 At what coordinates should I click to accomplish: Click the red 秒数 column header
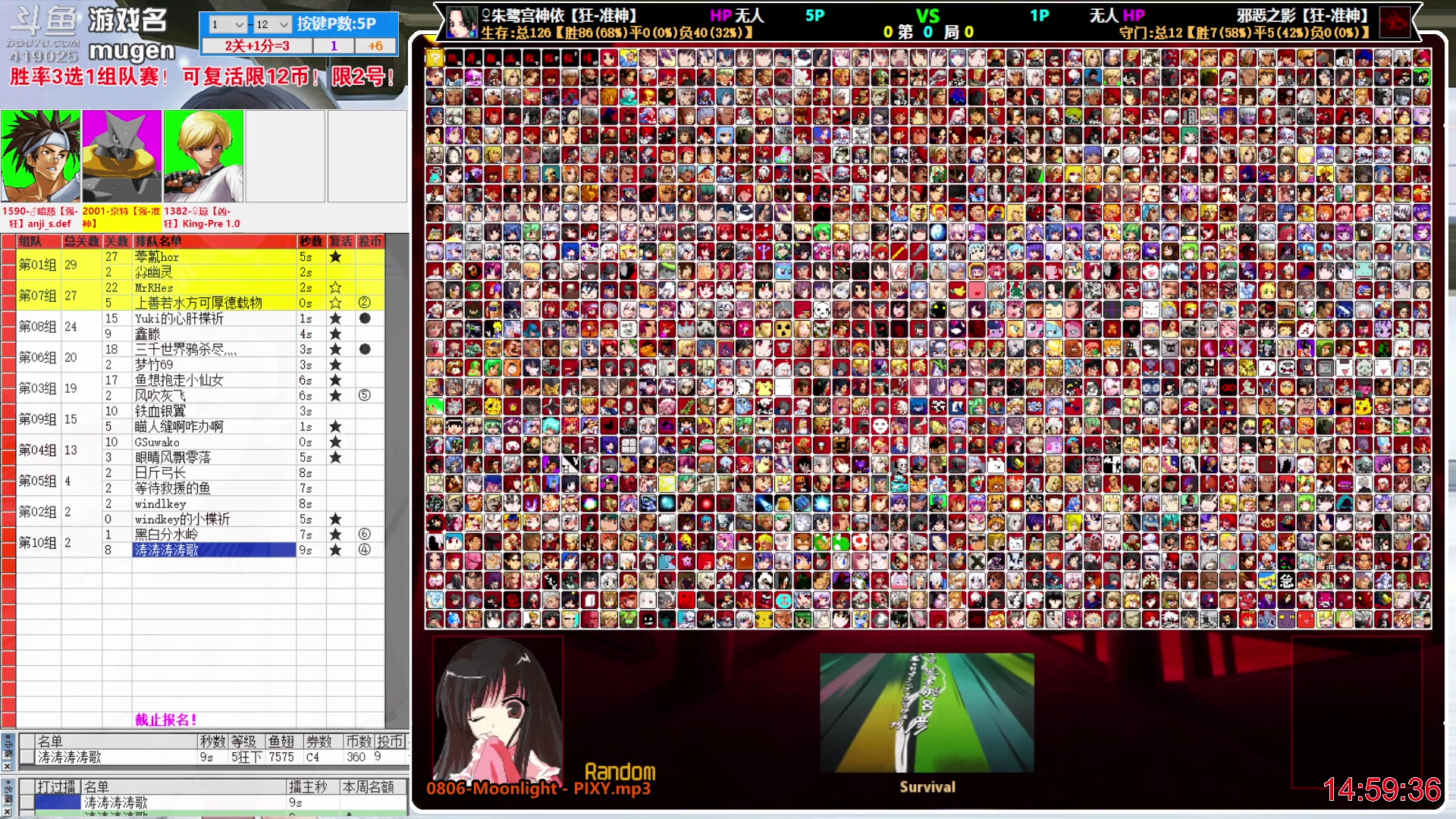(x=311, y=241)
